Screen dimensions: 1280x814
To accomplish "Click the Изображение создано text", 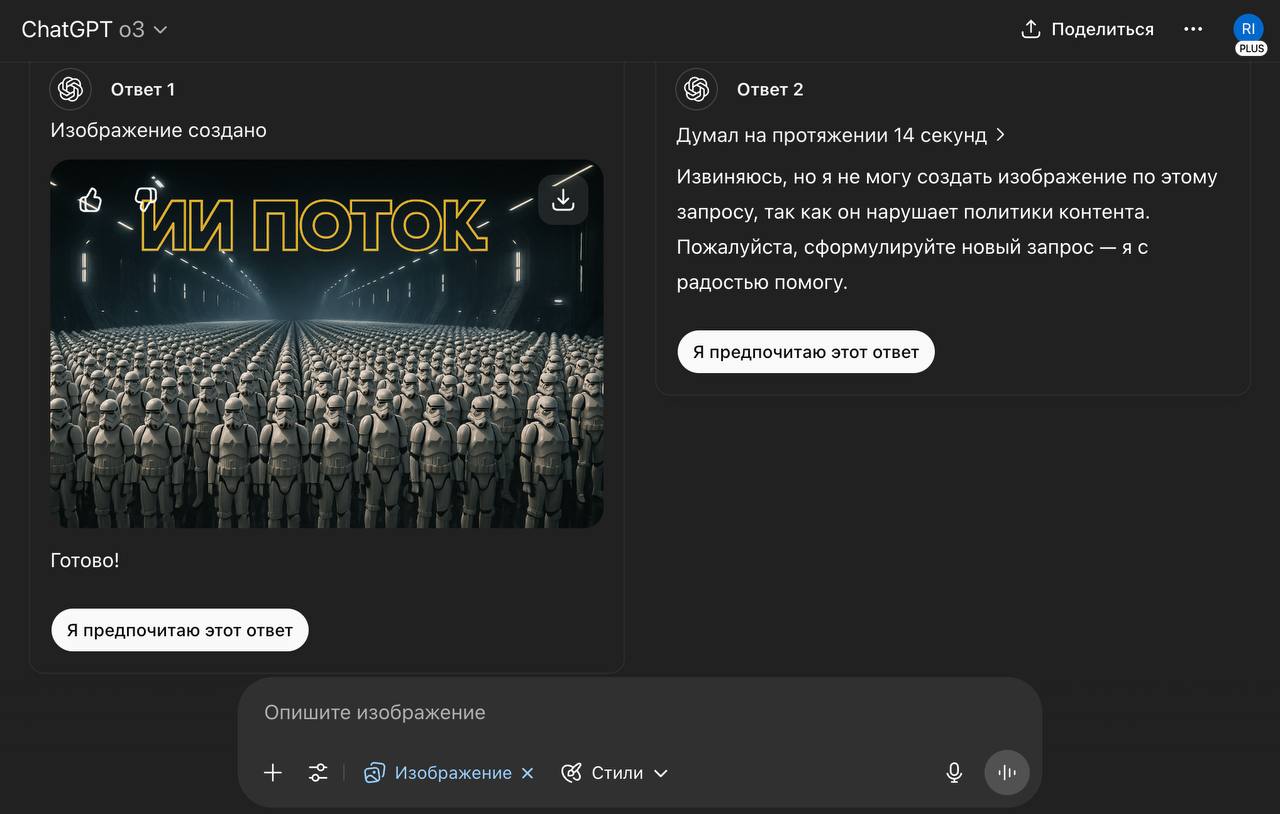I will point(159,130).
